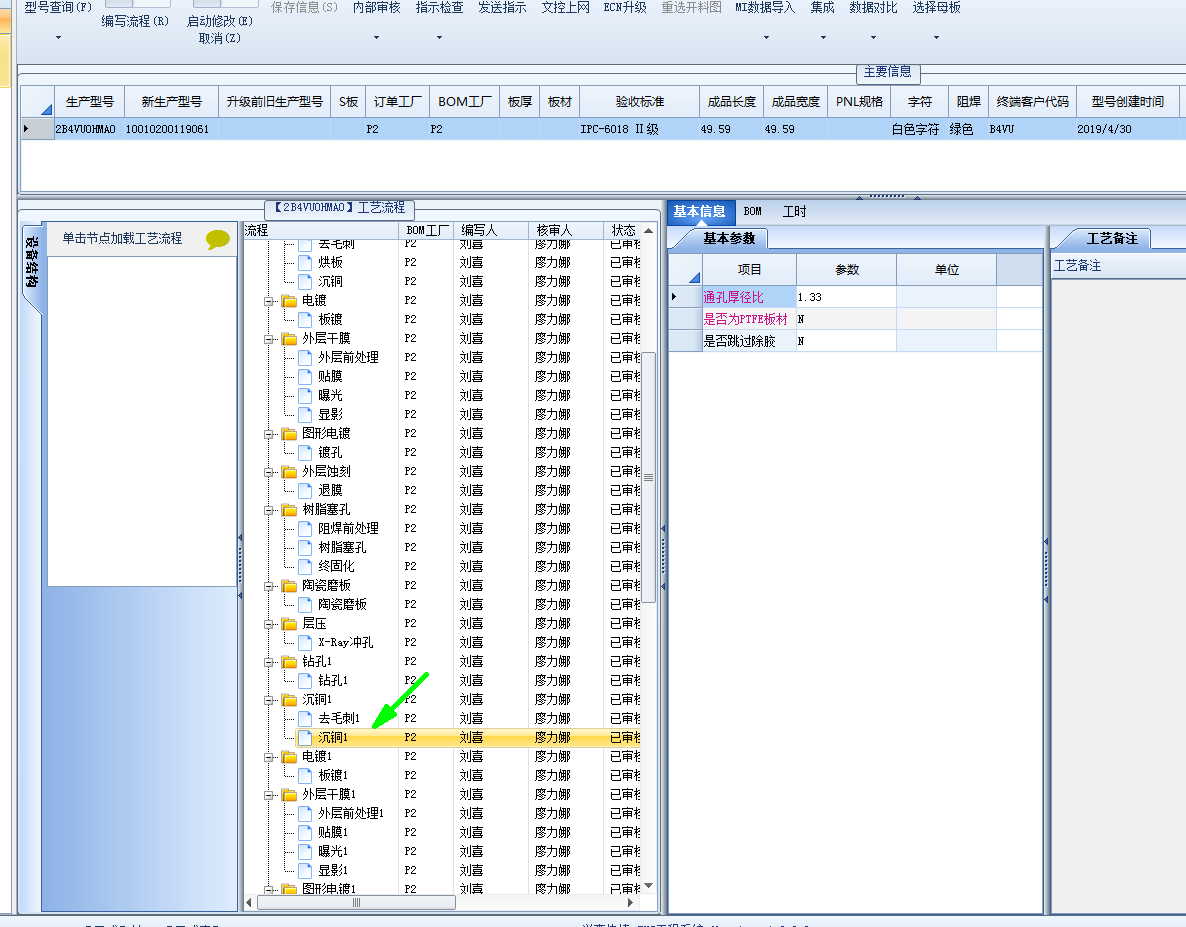Click the folder icon beside 外层干膜
The image size is (1186, 927).
[289, 339]
